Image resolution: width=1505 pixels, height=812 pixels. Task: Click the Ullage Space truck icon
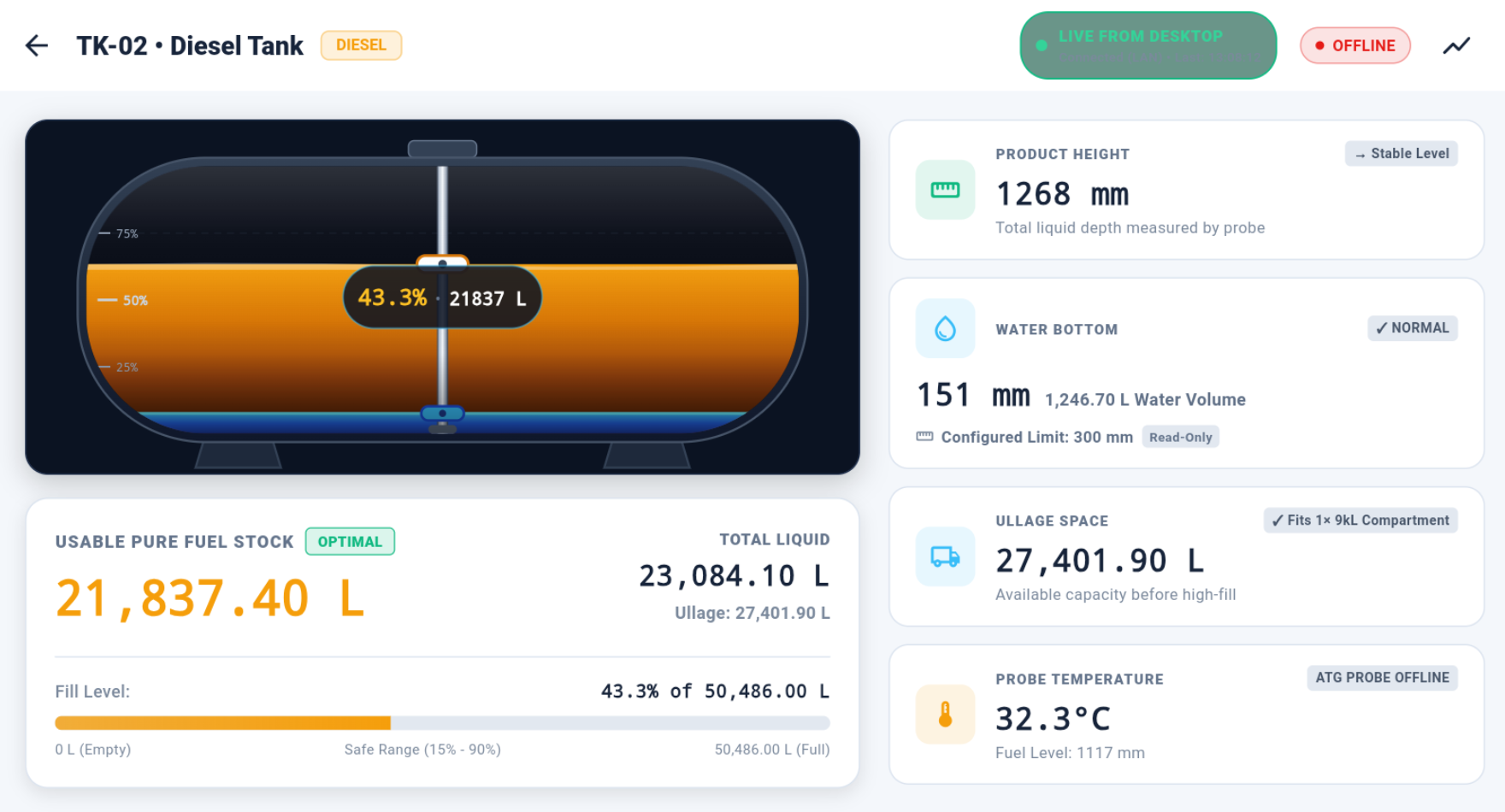point(945,556)
